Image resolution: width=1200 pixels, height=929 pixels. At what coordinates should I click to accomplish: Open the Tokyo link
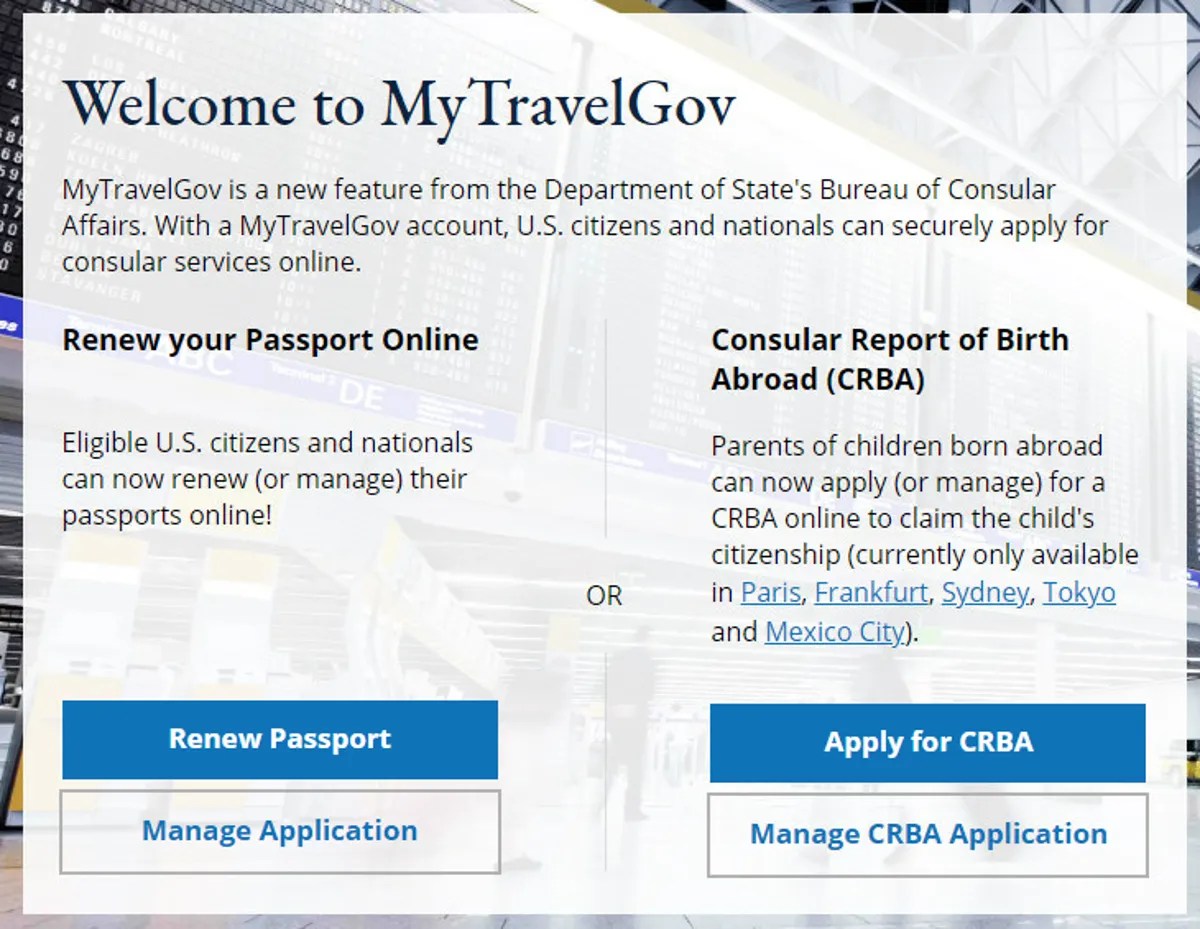click(1079, 592)
